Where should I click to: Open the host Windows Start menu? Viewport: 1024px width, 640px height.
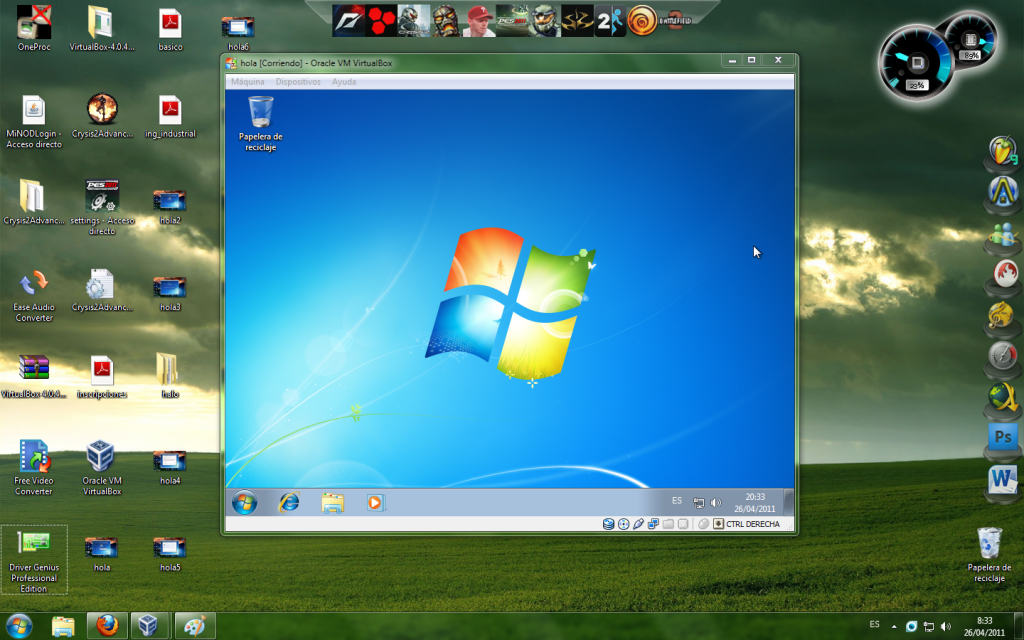click(x=19, y=626)
